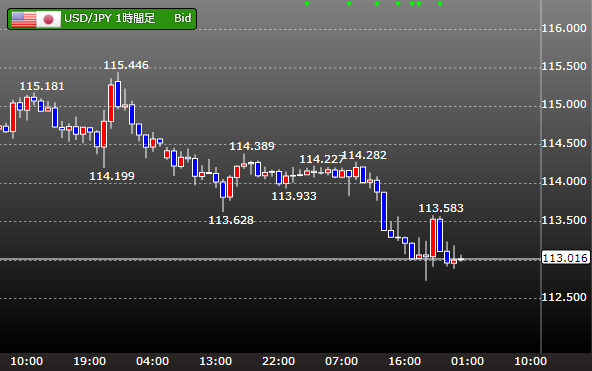Viewport: 592px width, 371px height.
Task: Click the 13:00 time axis label
Action: (x=216, y=361)
